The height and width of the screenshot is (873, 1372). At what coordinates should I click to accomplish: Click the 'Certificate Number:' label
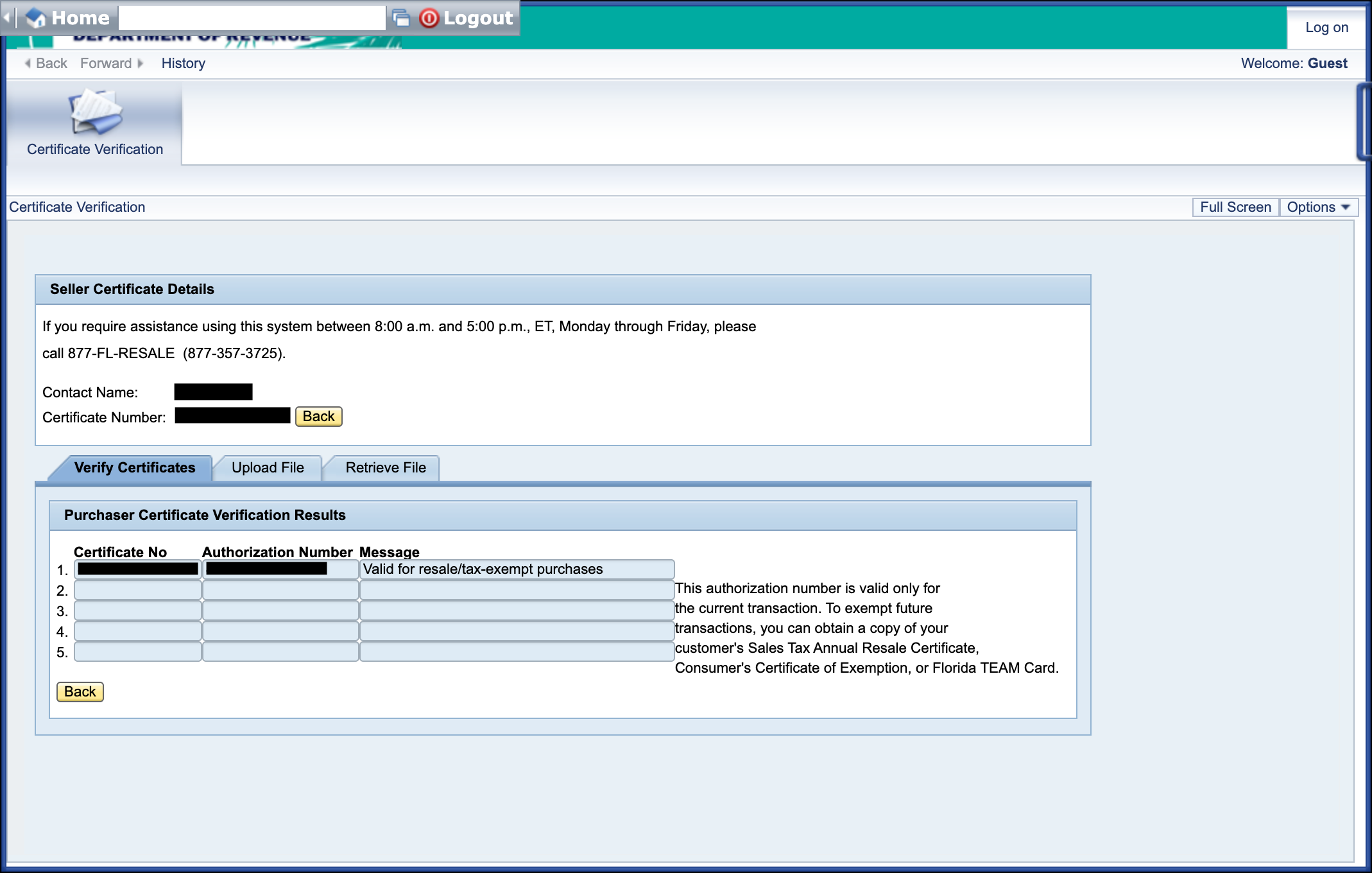click(104, 418)
